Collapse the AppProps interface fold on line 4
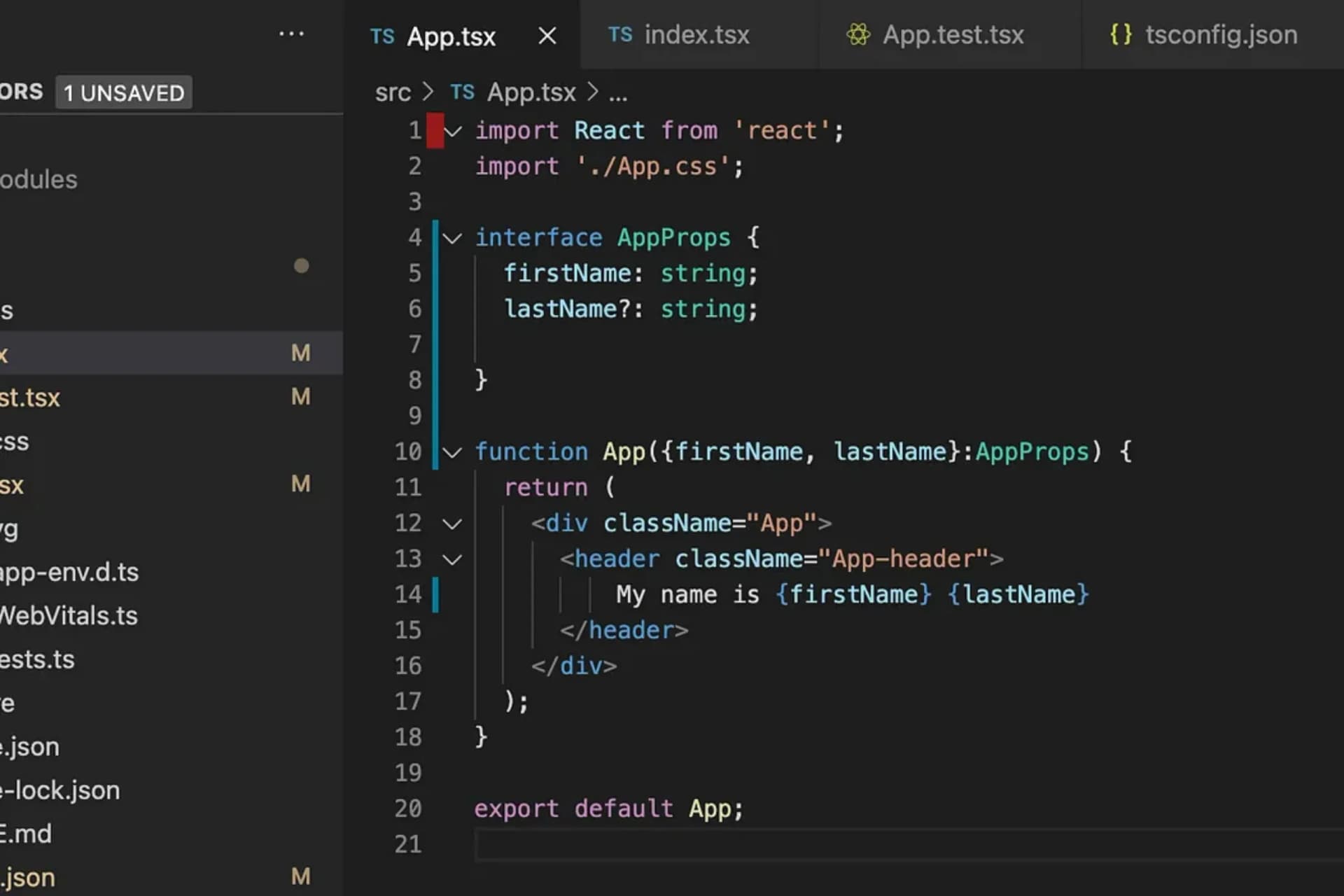 tap(453, 239)
